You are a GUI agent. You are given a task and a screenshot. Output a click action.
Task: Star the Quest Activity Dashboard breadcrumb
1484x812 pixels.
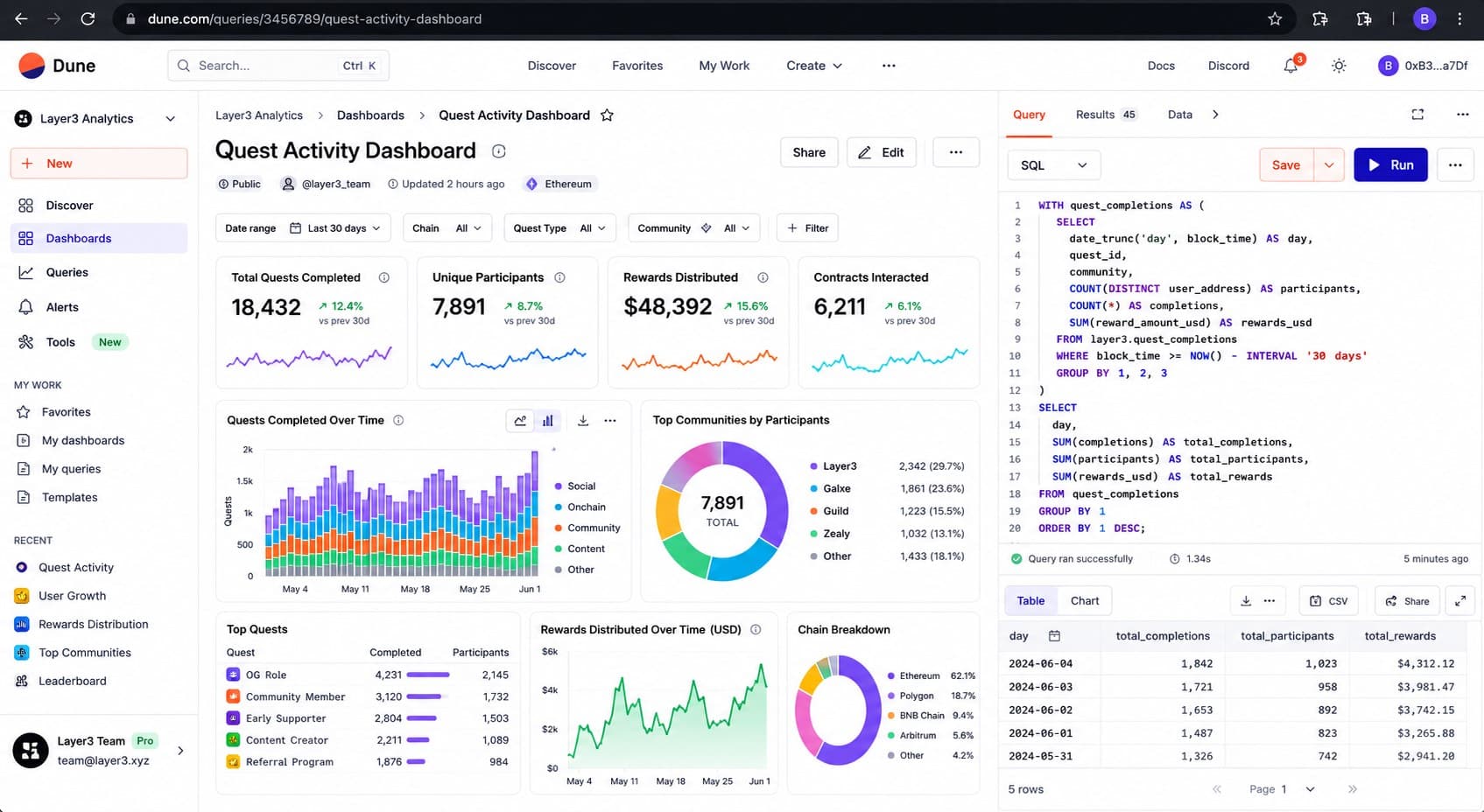(607, 115)
